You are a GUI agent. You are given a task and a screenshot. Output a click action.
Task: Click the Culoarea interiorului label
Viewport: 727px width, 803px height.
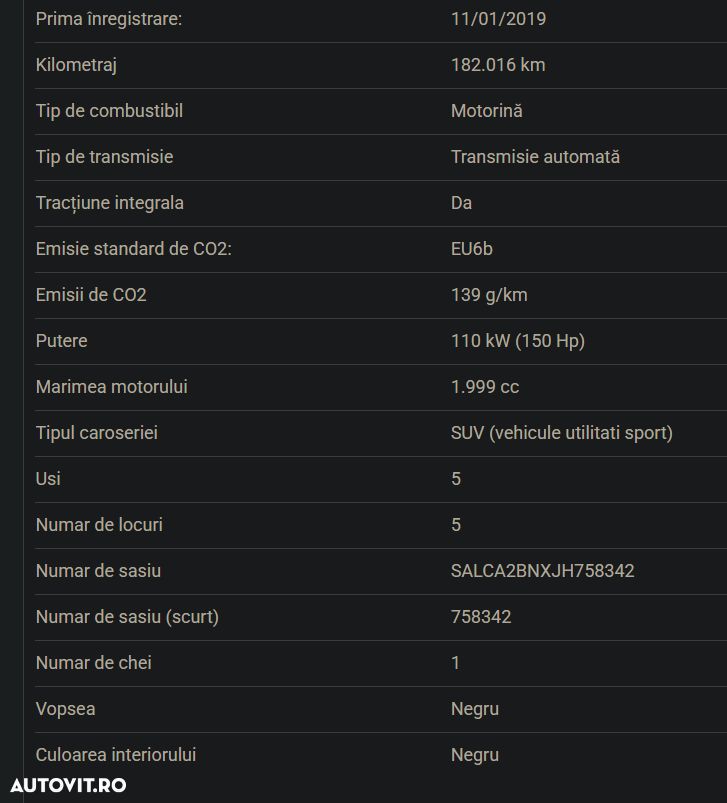coord(115,755)
